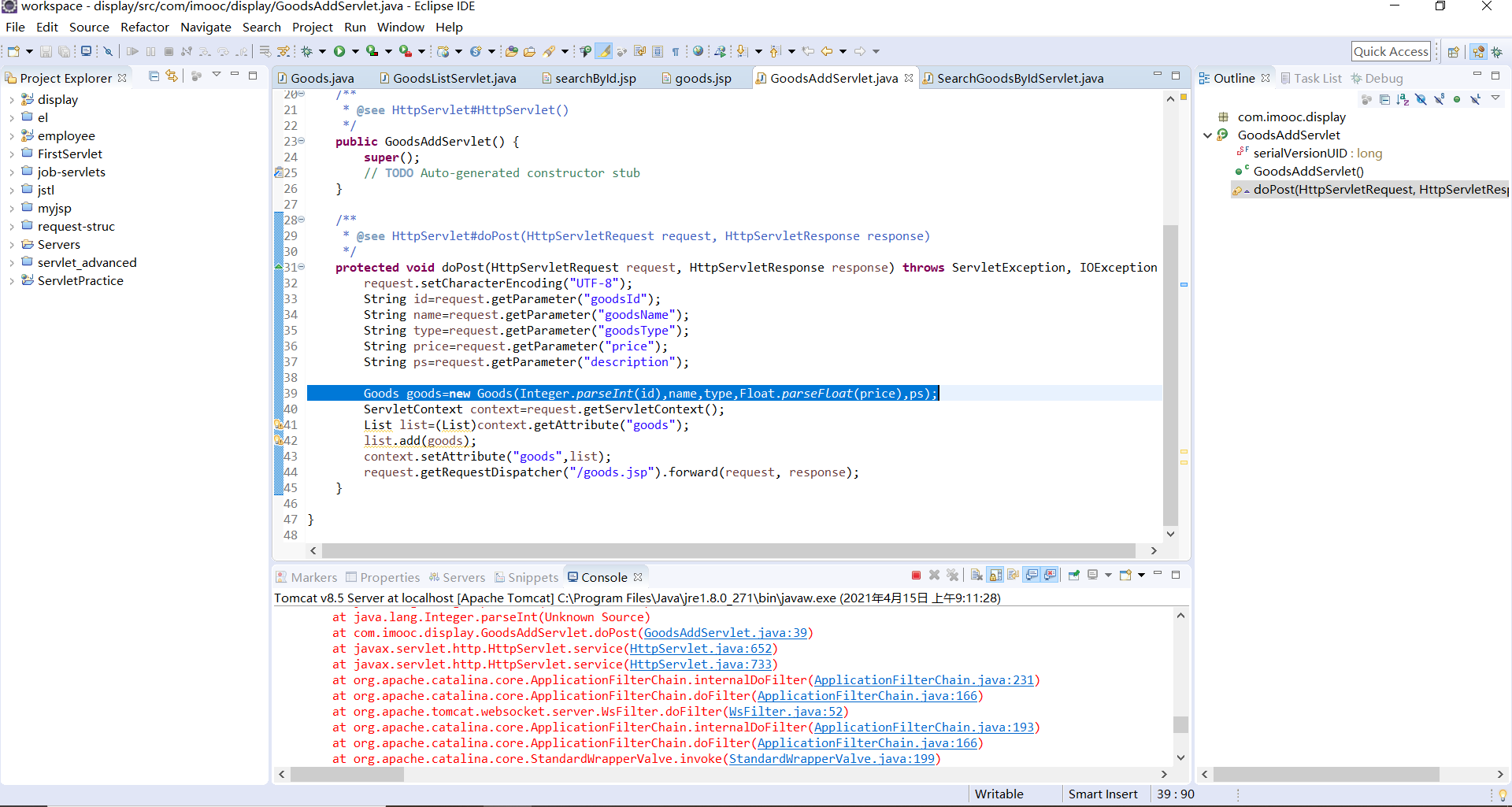Viewport: 1512px width, 807px height.
Task: Toggle Sort alphabetically in Outline
Action: (x=1403, y=99)
